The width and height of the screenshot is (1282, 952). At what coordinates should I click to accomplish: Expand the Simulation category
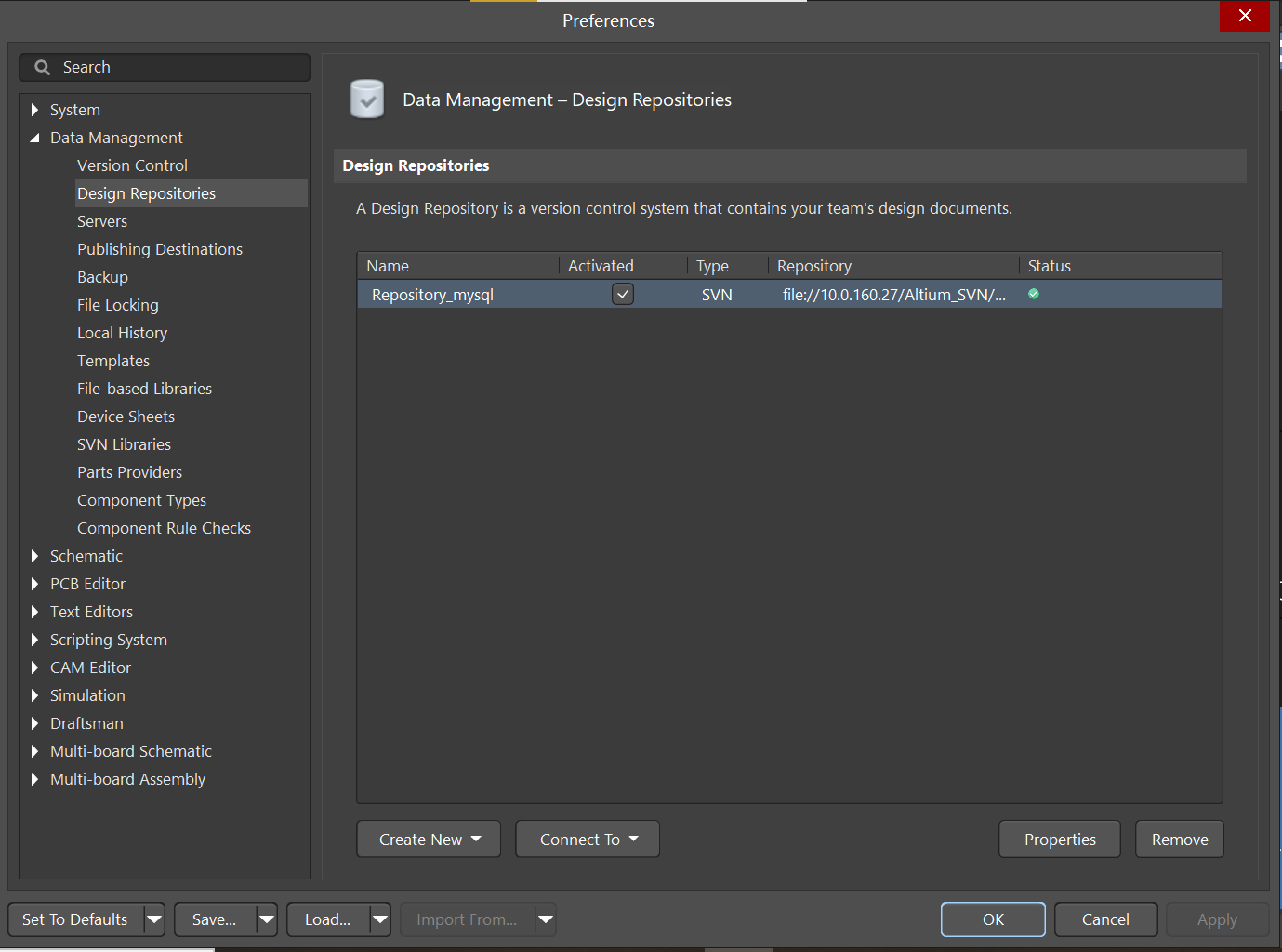(34, 695)
